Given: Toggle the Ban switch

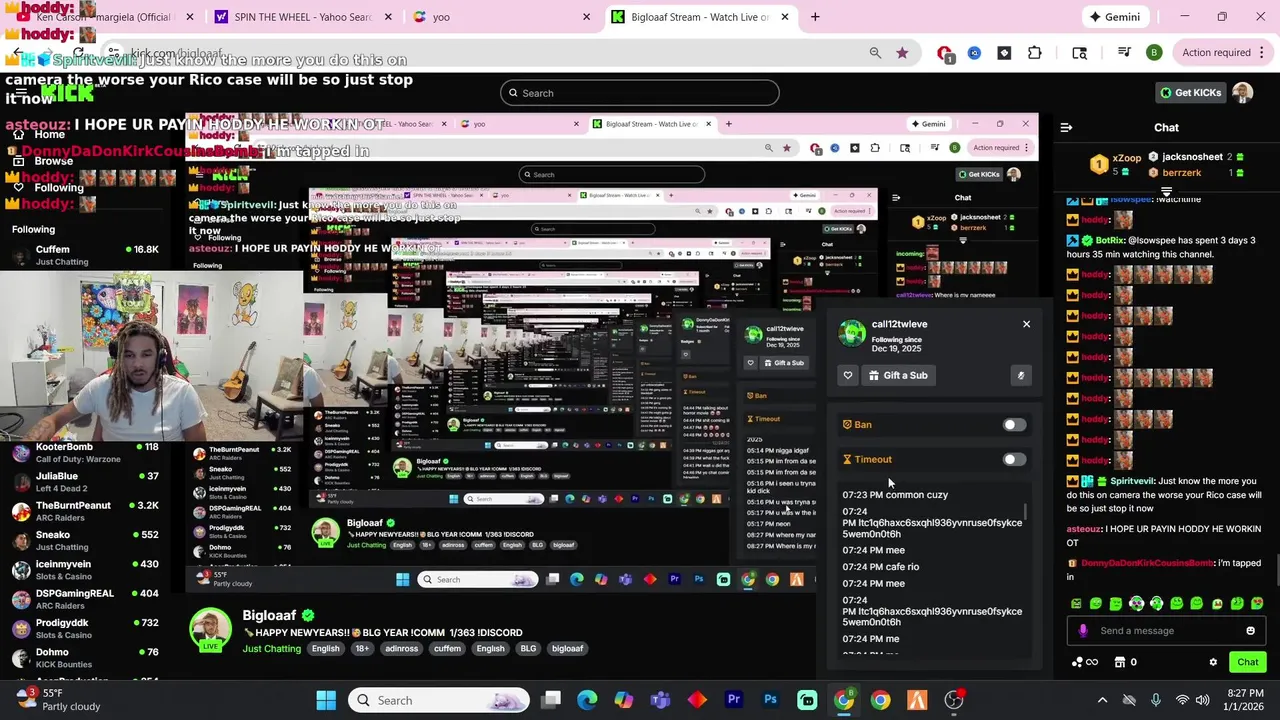Looking at the screenshot, I should tap(1014, 425).
